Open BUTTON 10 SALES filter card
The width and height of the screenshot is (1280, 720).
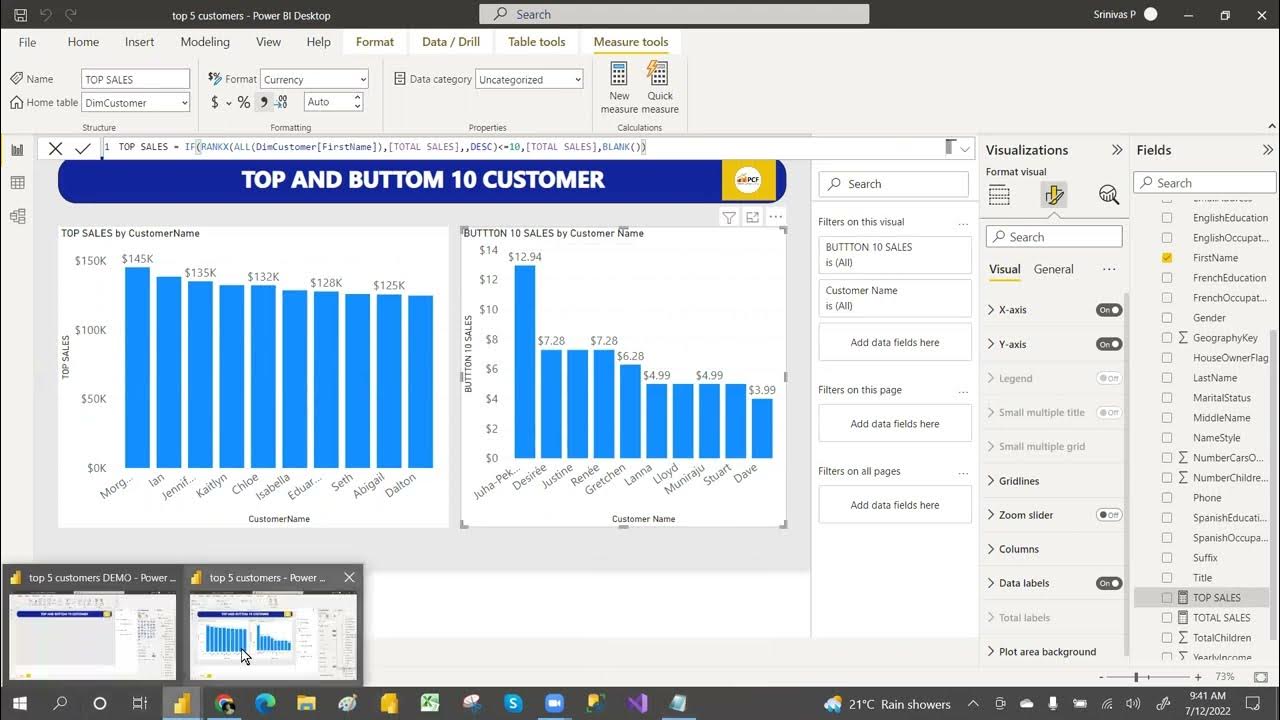click(x=895, y=254)
